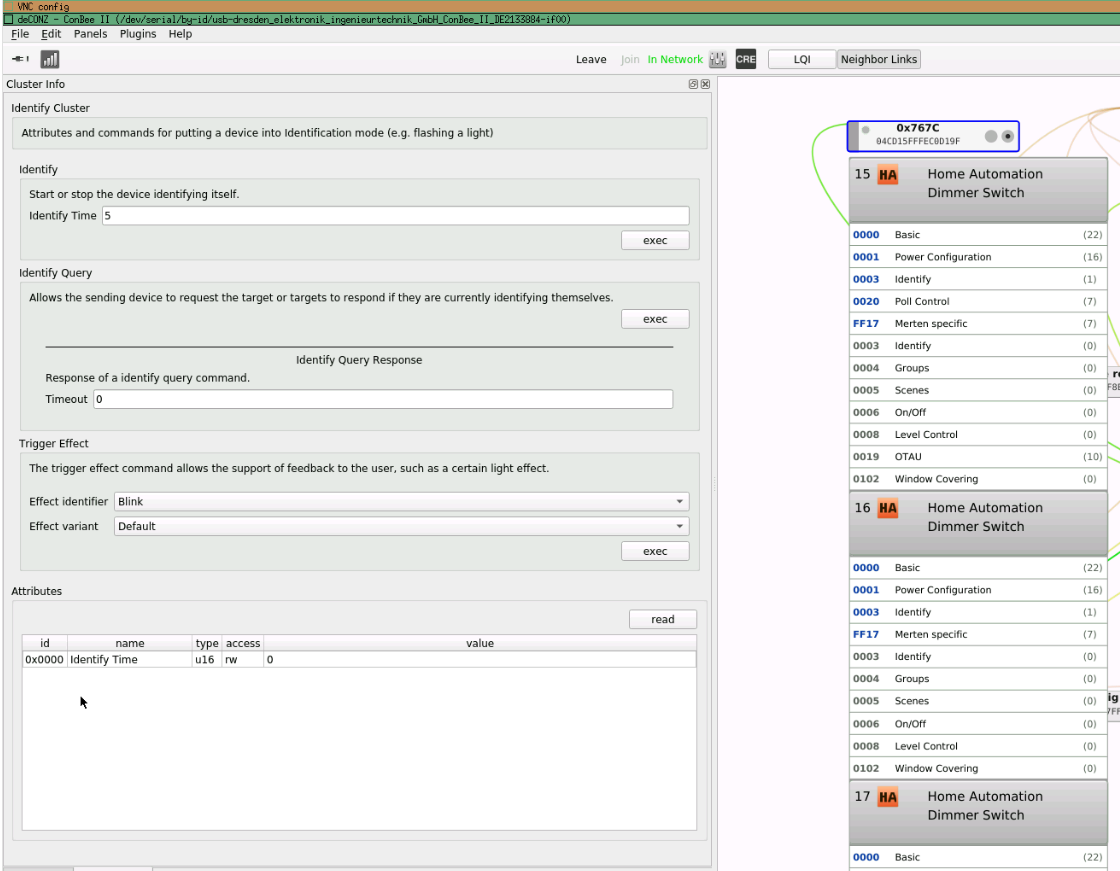Select 0005 Scenes cluster in endpoint 15

coord(978,390)
